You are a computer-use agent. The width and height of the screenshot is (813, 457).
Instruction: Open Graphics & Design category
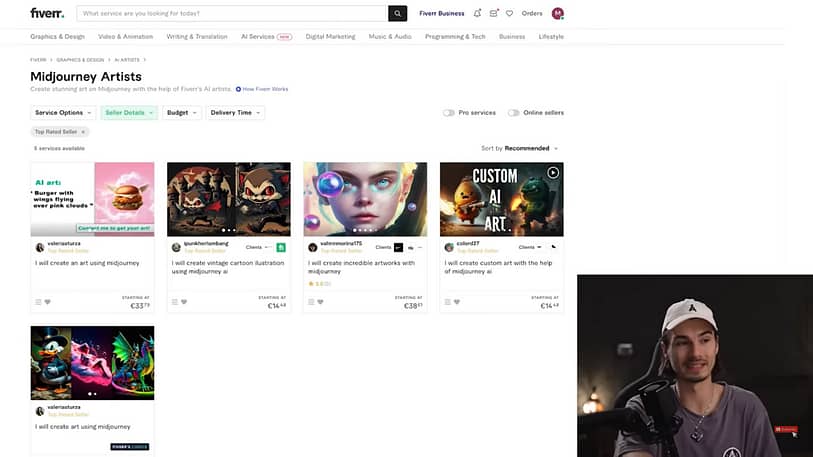tap(58, 37)
